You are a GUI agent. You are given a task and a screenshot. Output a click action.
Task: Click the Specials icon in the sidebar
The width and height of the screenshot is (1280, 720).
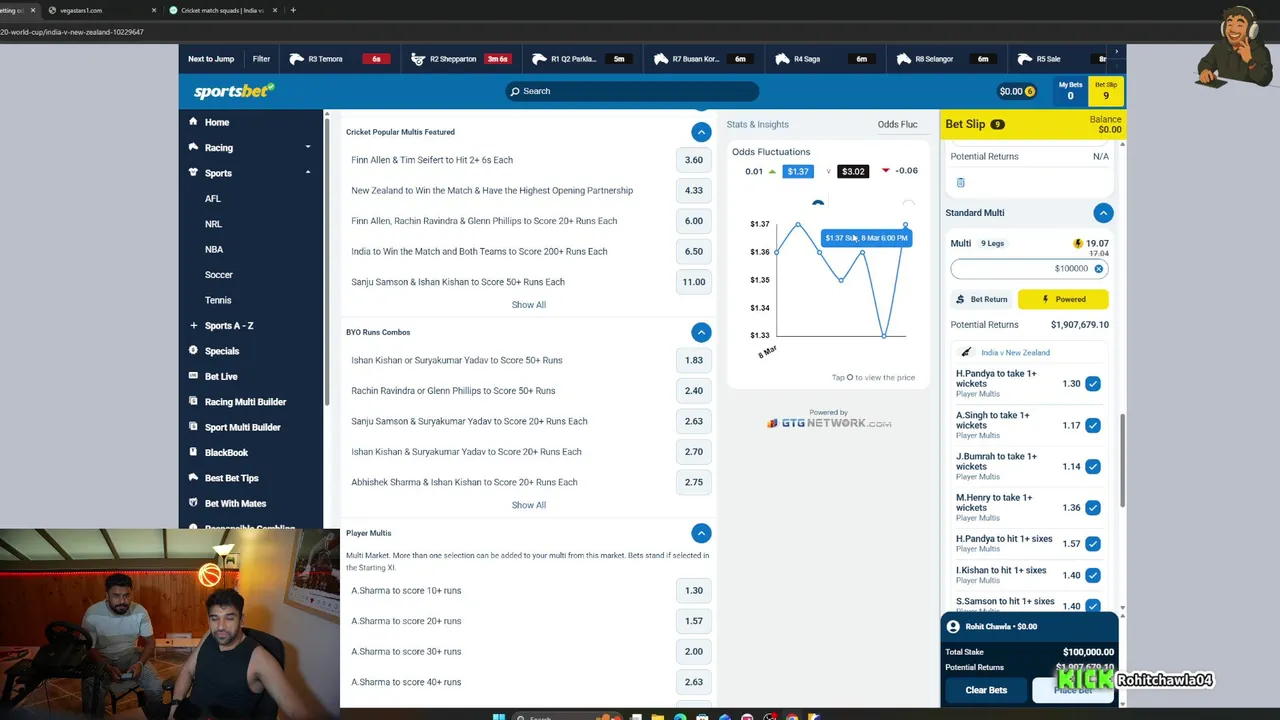(x=194, y=351)
